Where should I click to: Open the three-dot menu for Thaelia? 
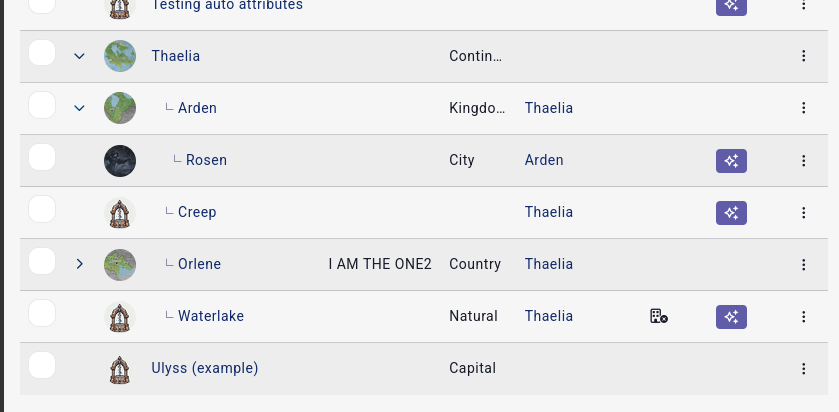[803, 56]
